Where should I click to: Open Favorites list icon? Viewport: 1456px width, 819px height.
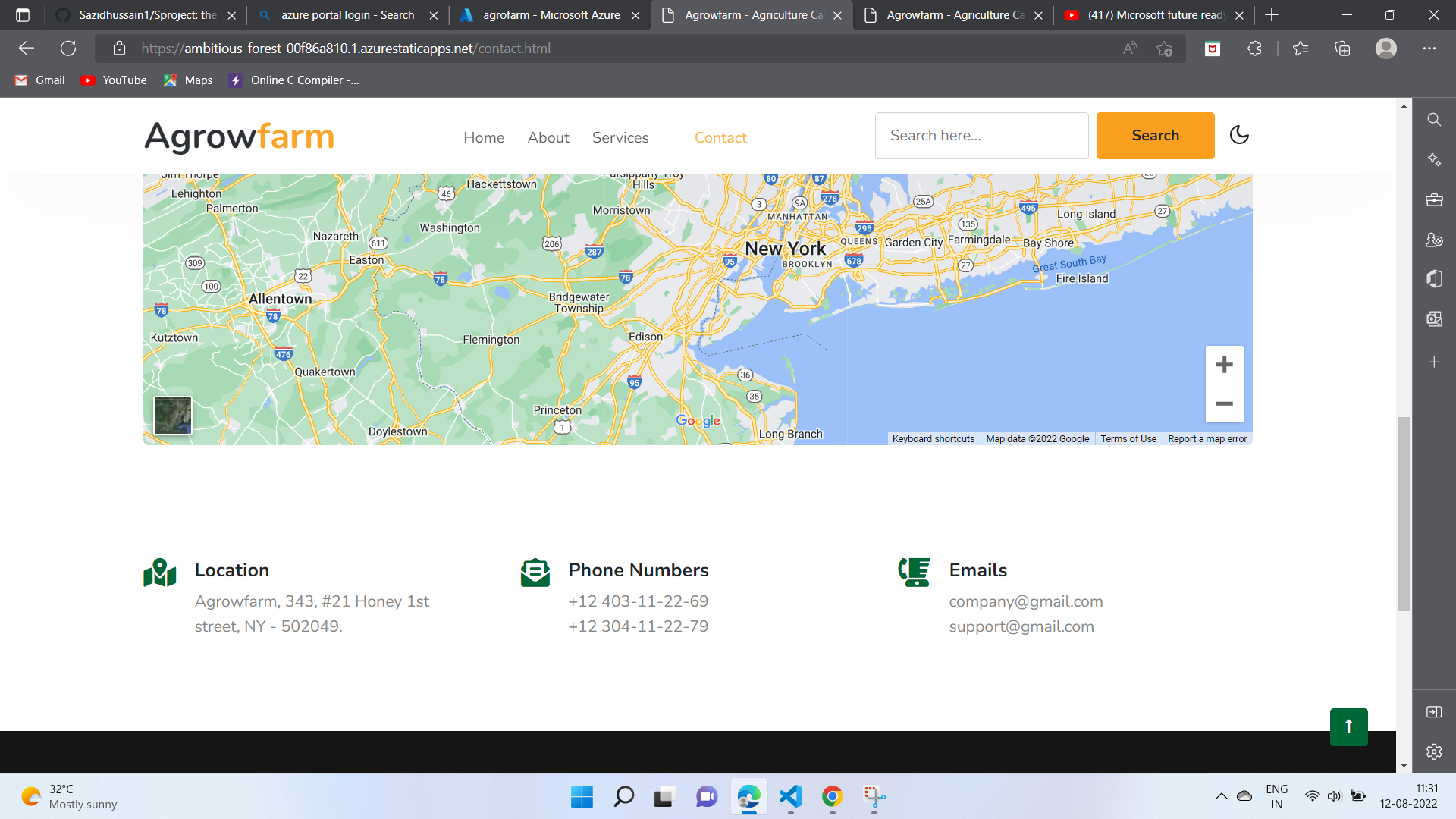(x=1301, y=49)
